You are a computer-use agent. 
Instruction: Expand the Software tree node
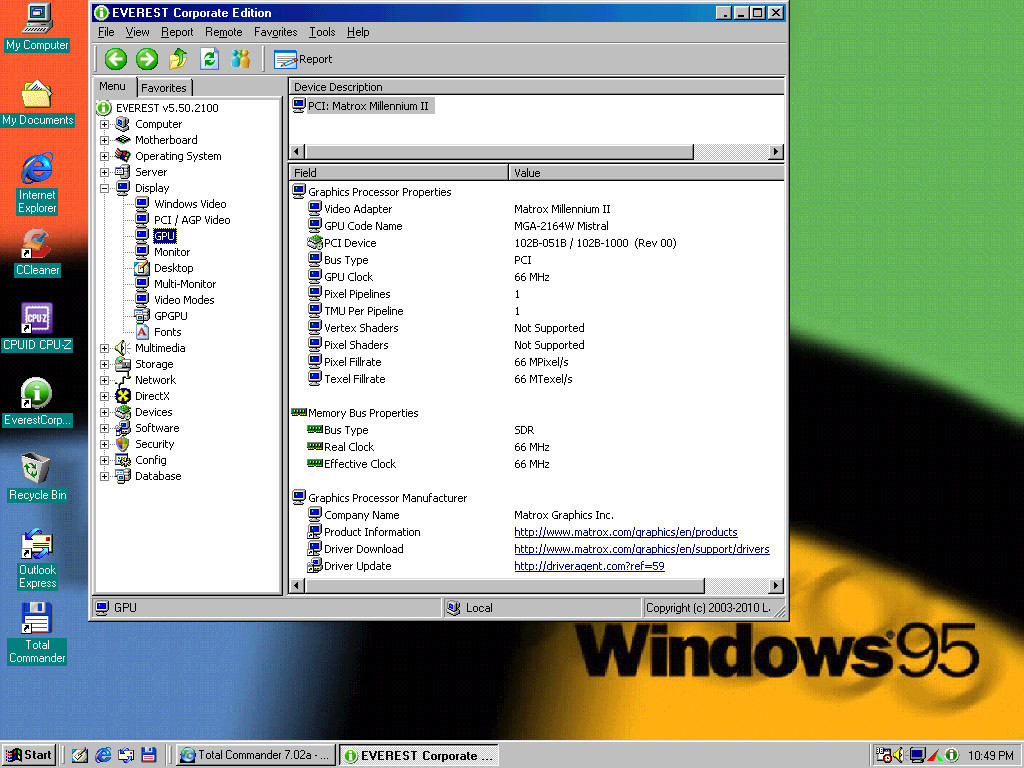click(x=104, y=428)
